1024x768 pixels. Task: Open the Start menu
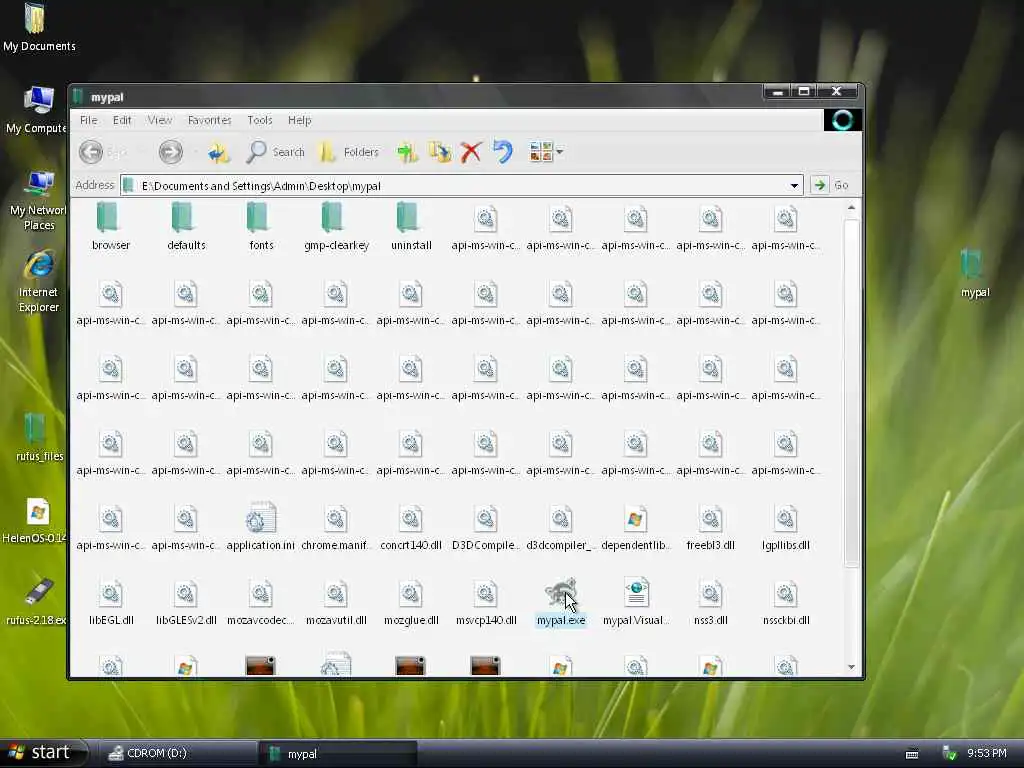(43, 752)
